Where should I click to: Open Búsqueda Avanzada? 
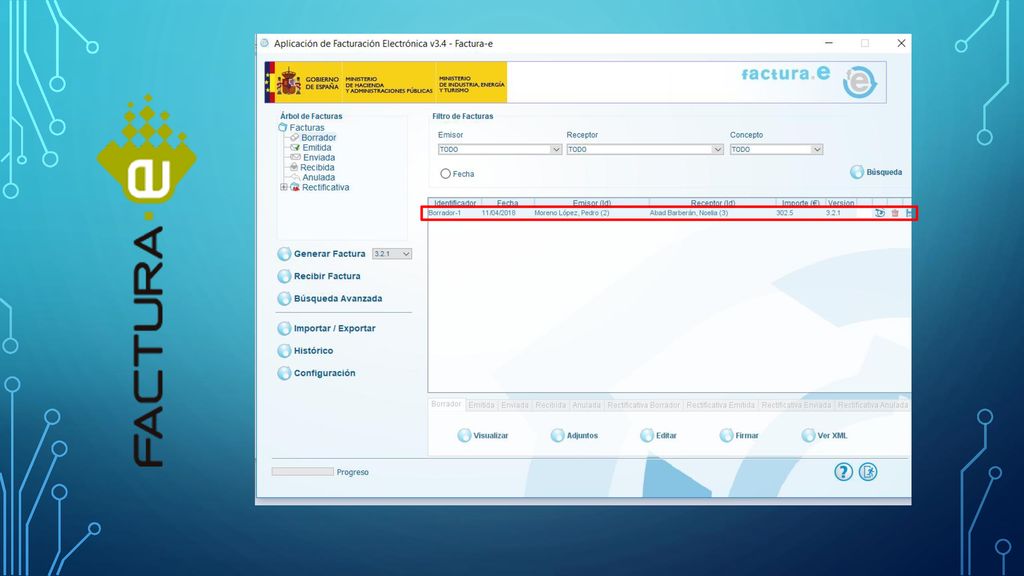(x=330, y=298)
